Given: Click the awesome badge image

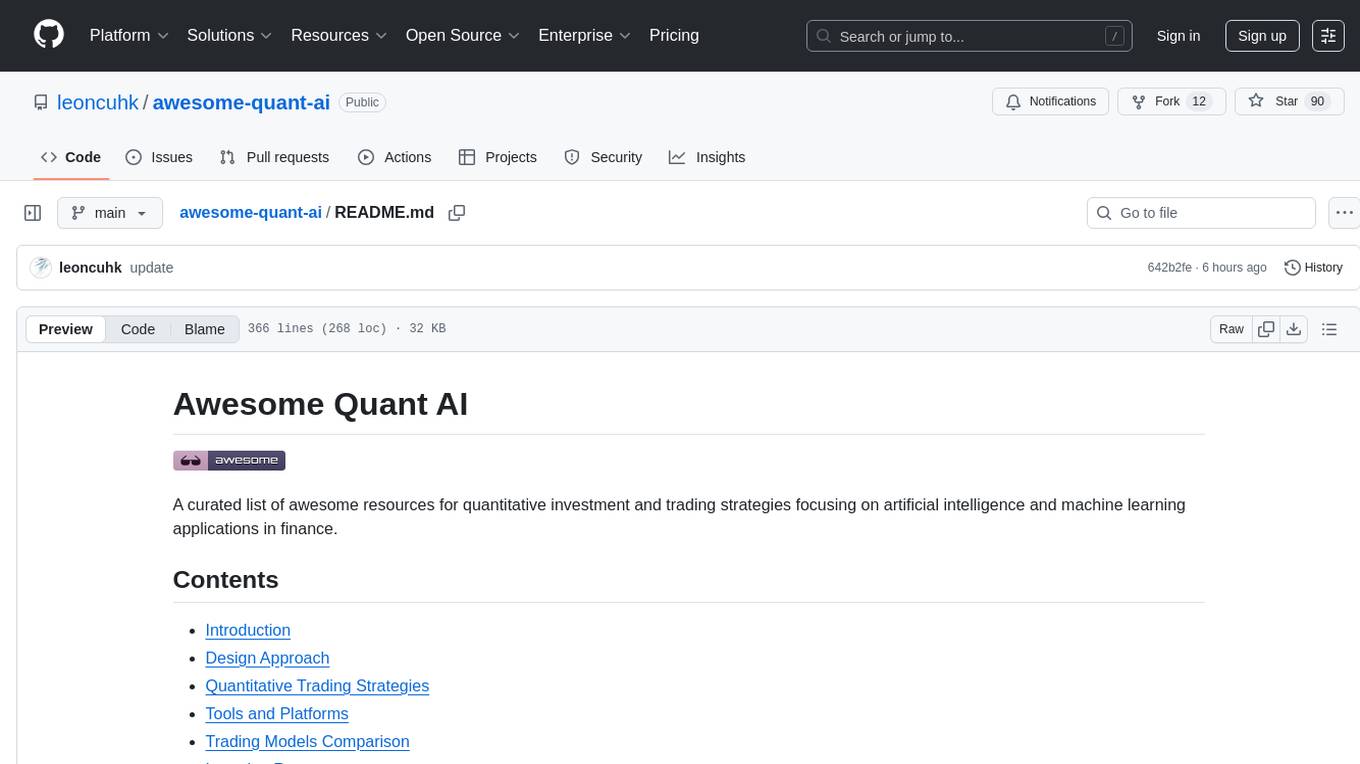Looking at the screenshot, I should coord(229,460).
